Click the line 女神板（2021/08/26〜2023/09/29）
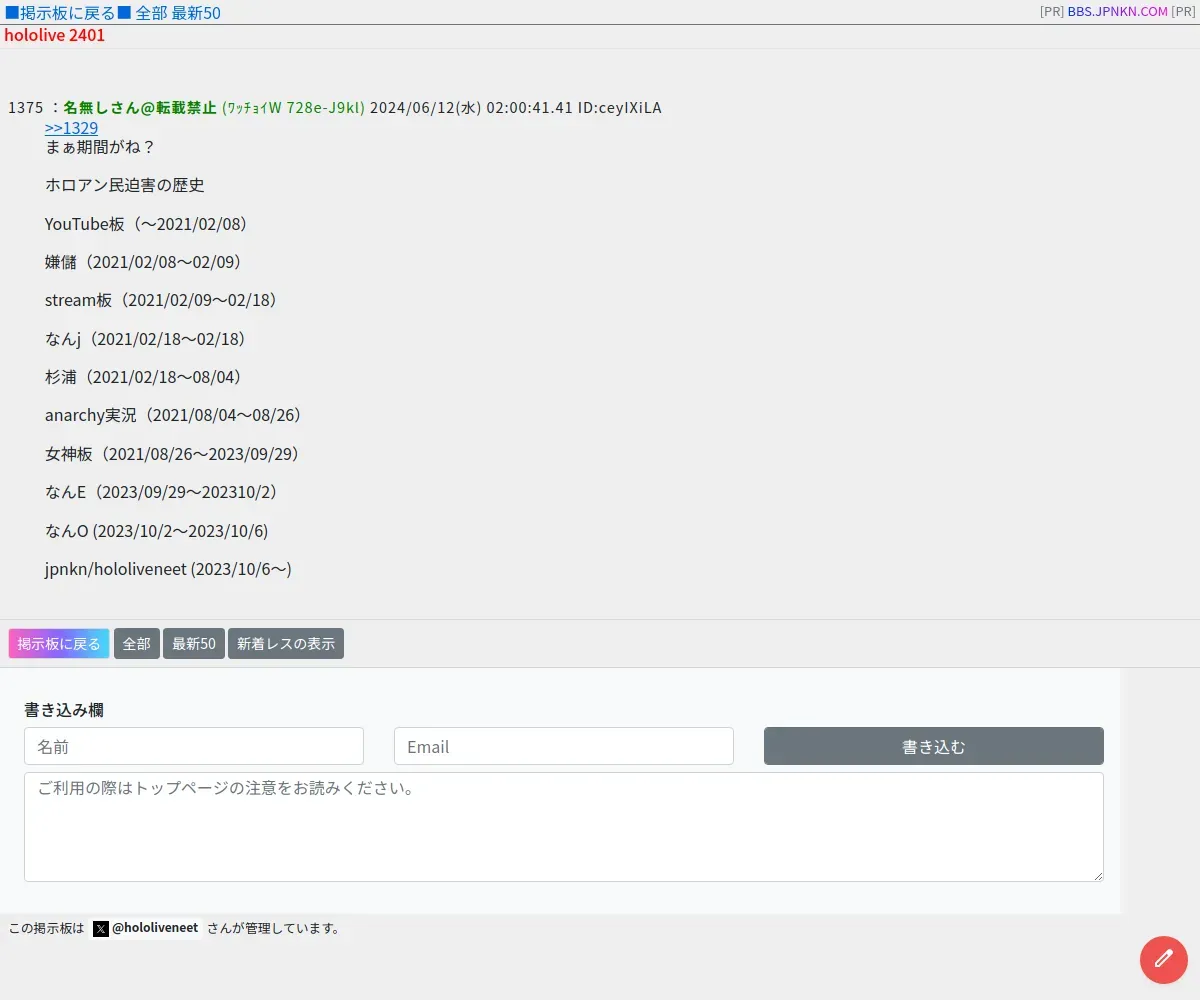This screenshot has width=1200, height=1000. pos(173,454)
